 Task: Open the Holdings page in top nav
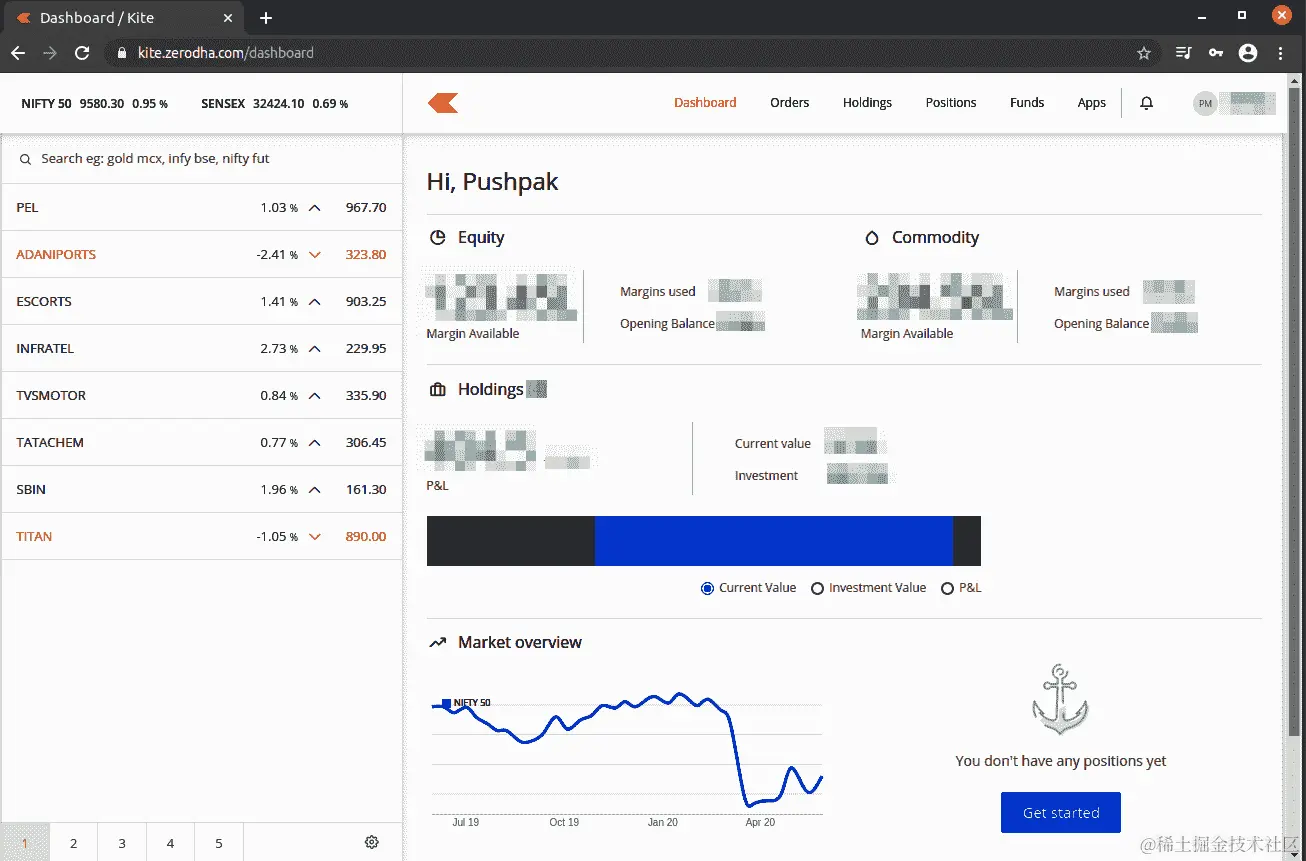[x=867, y=102]
